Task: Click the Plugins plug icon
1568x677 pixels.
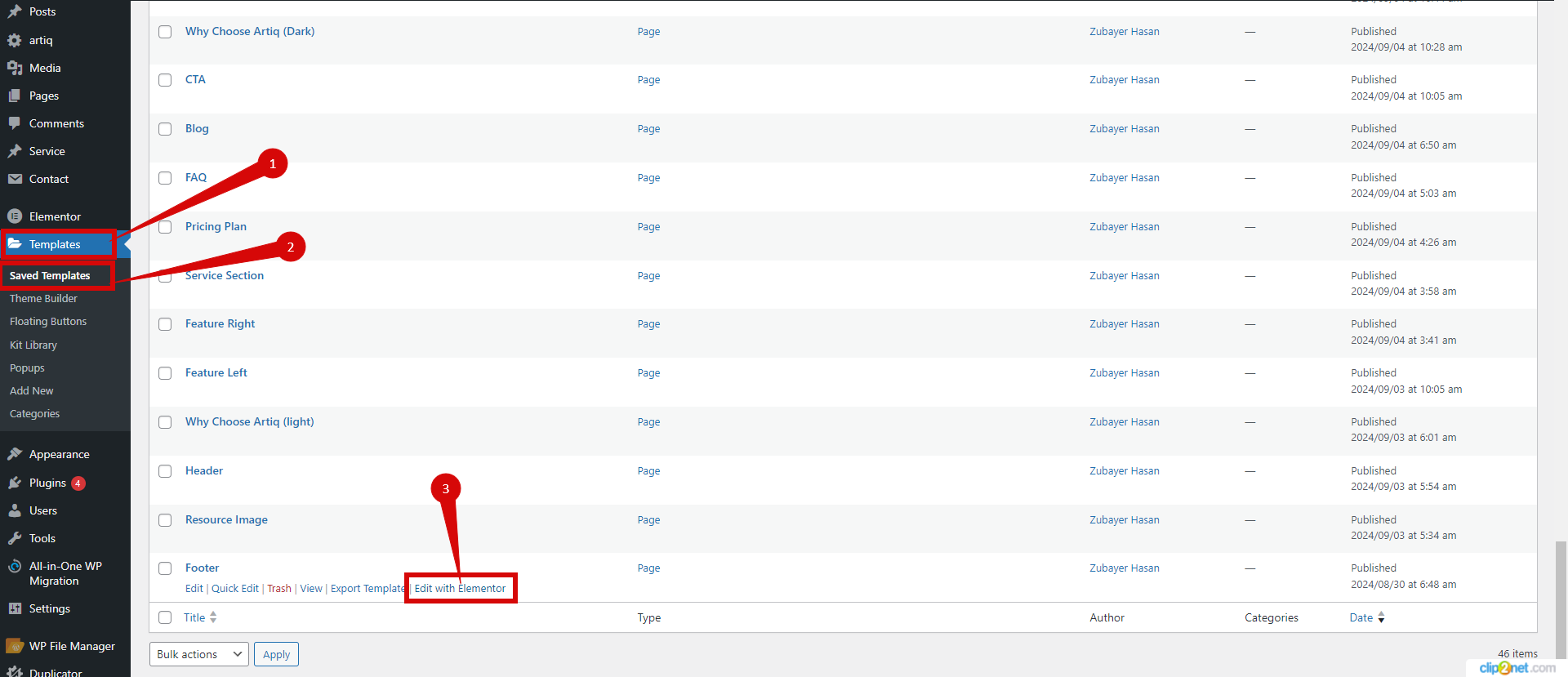Action: 15,483
